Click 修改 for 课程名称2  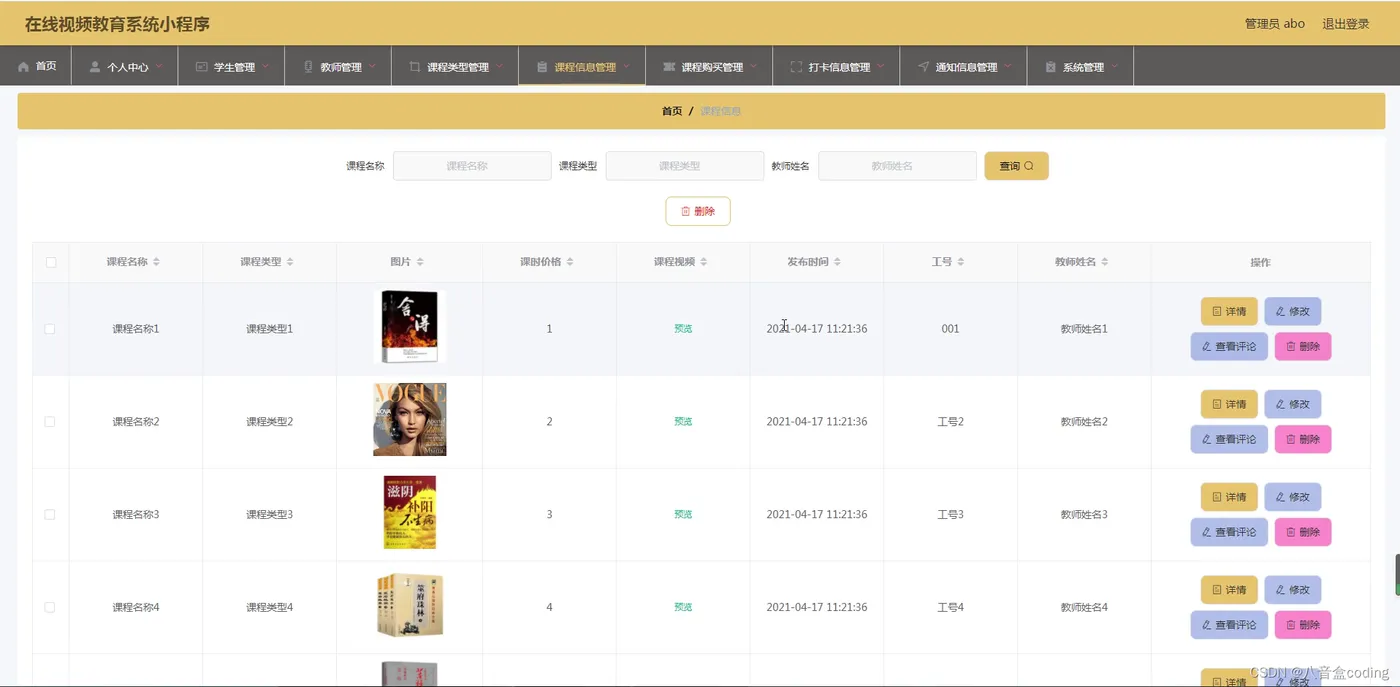click(1292, 404)
